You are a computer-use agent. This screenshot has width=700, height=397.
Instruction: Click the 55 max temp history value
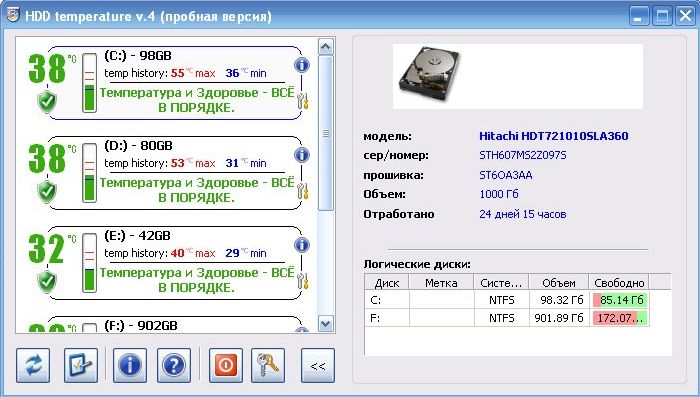(x=178, y=73)
